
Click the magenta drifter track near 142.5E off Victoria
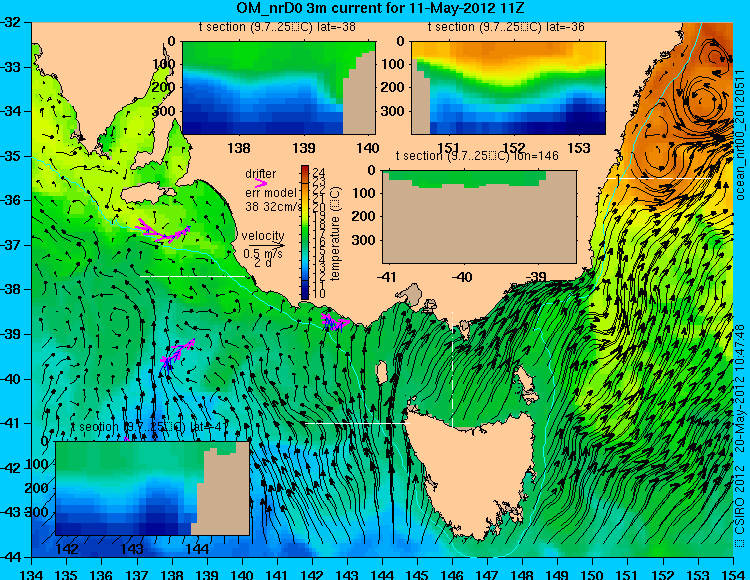(x=335, y=322)
